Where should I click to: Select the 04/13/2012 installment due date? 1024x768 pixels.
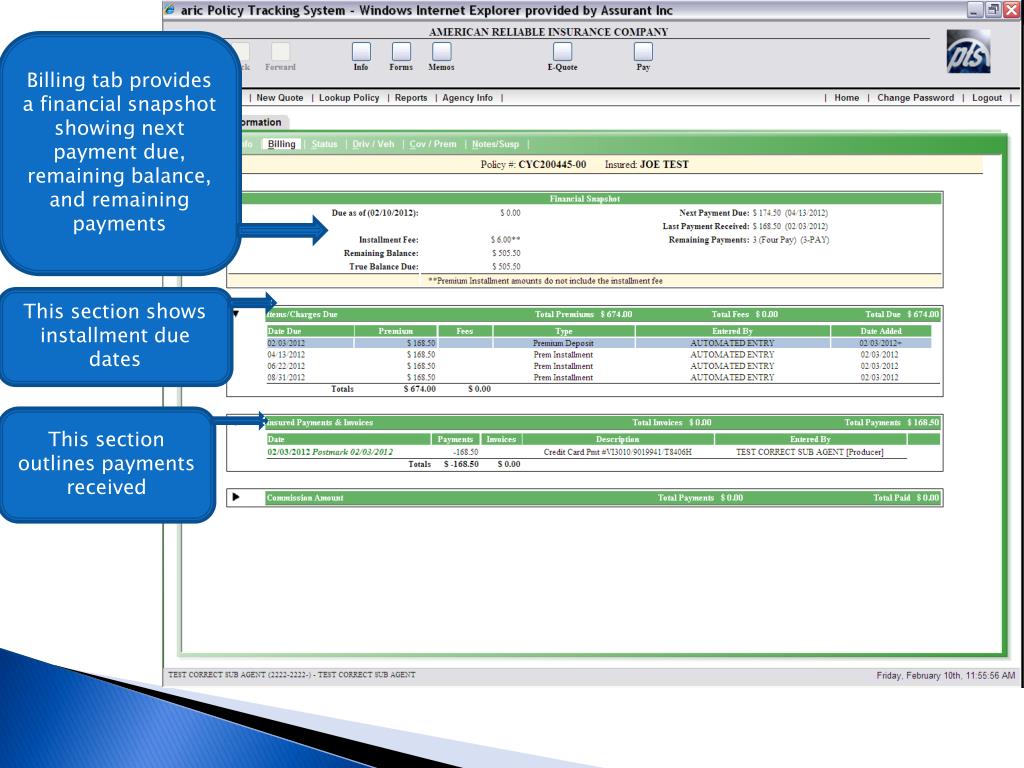286,355
